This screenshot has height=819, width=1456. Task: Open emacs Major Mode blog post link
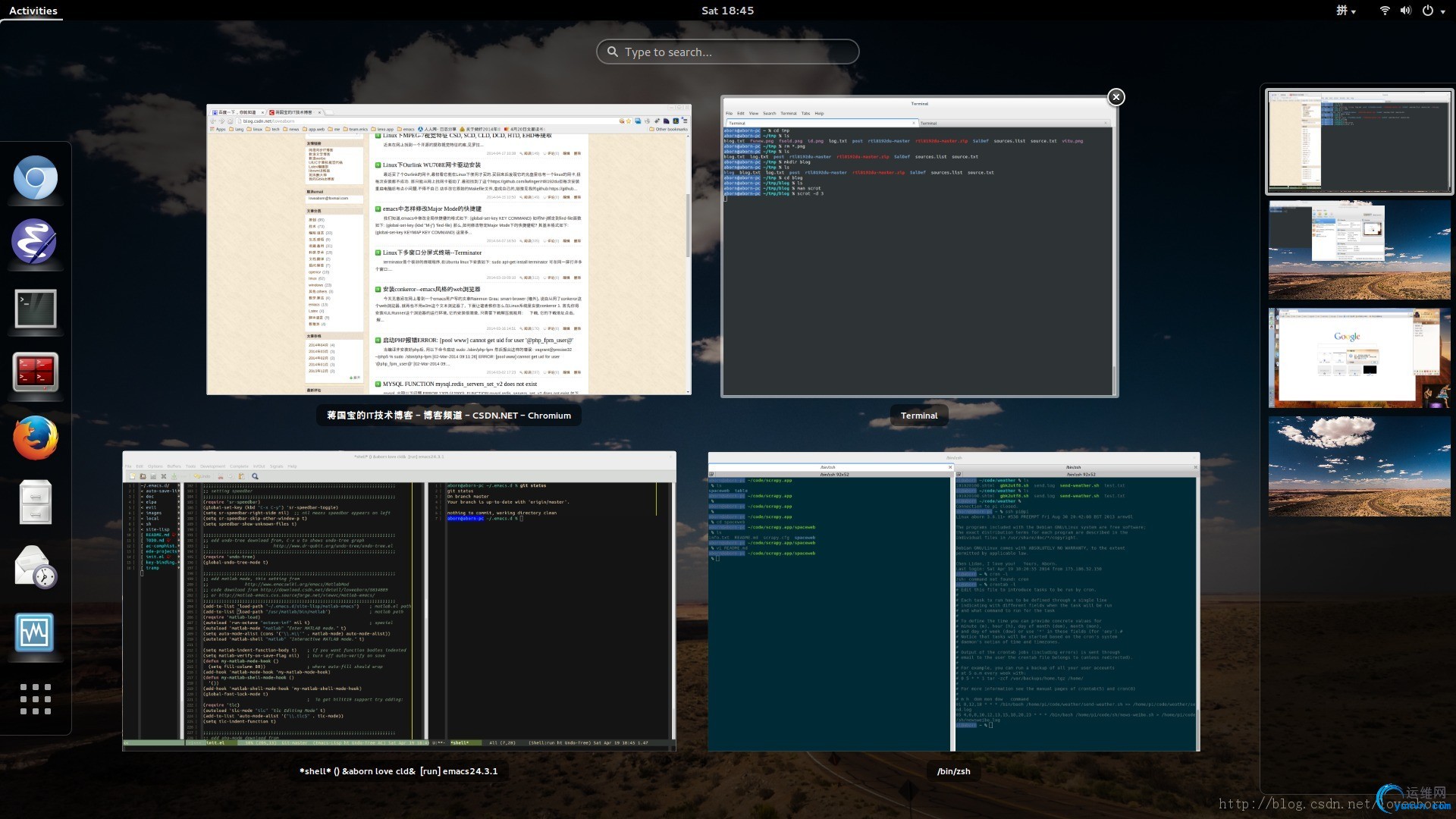tap(431, 209)
